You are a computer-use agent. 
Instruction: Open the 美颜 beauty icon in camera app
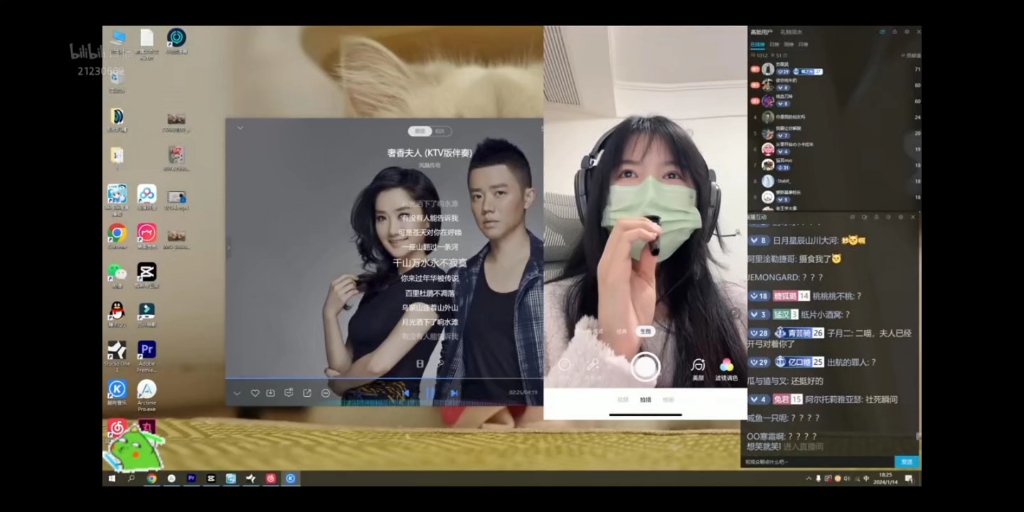pos(698,369)
